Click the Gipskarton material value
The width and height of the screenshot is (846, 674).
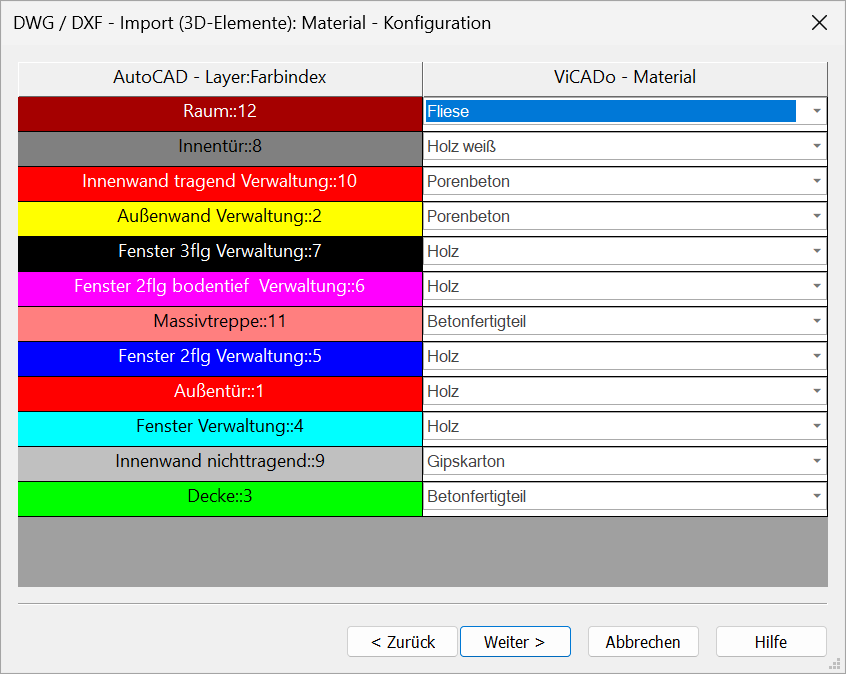point(466,461)
